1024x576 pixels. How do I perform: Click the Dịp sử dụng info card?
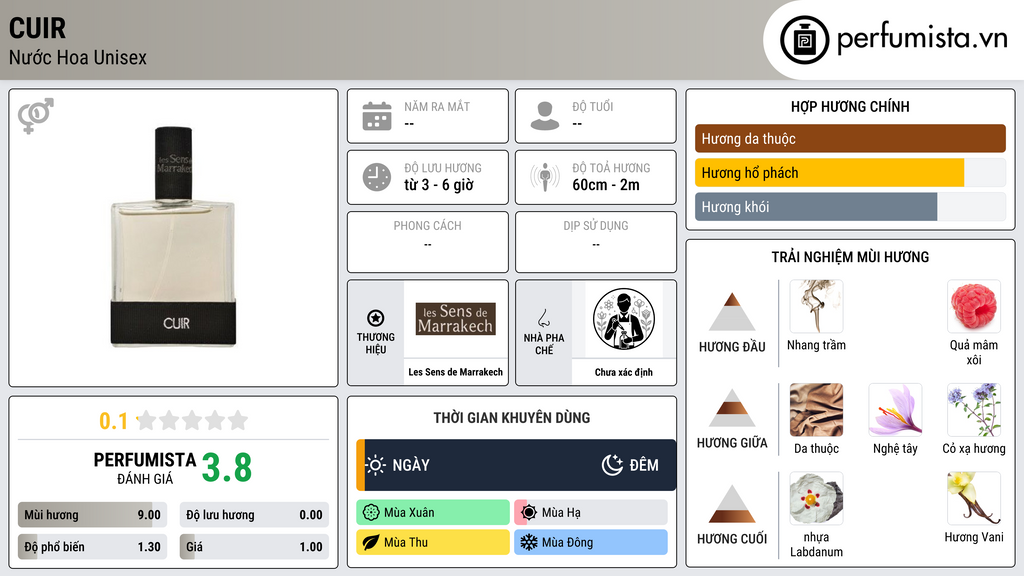click(x=596, y=242)
